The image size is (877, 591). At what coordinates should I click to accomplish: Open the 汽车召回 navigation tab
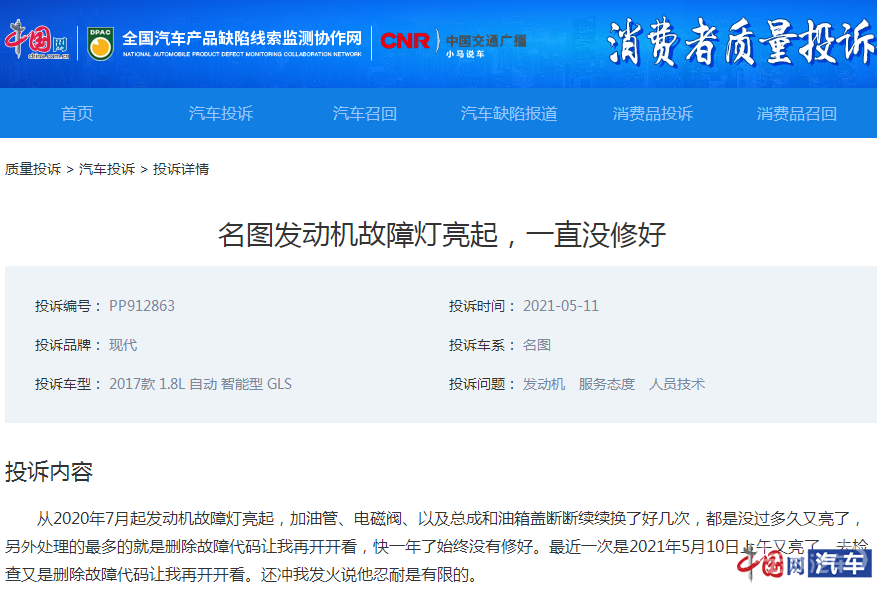pos(365,114)
